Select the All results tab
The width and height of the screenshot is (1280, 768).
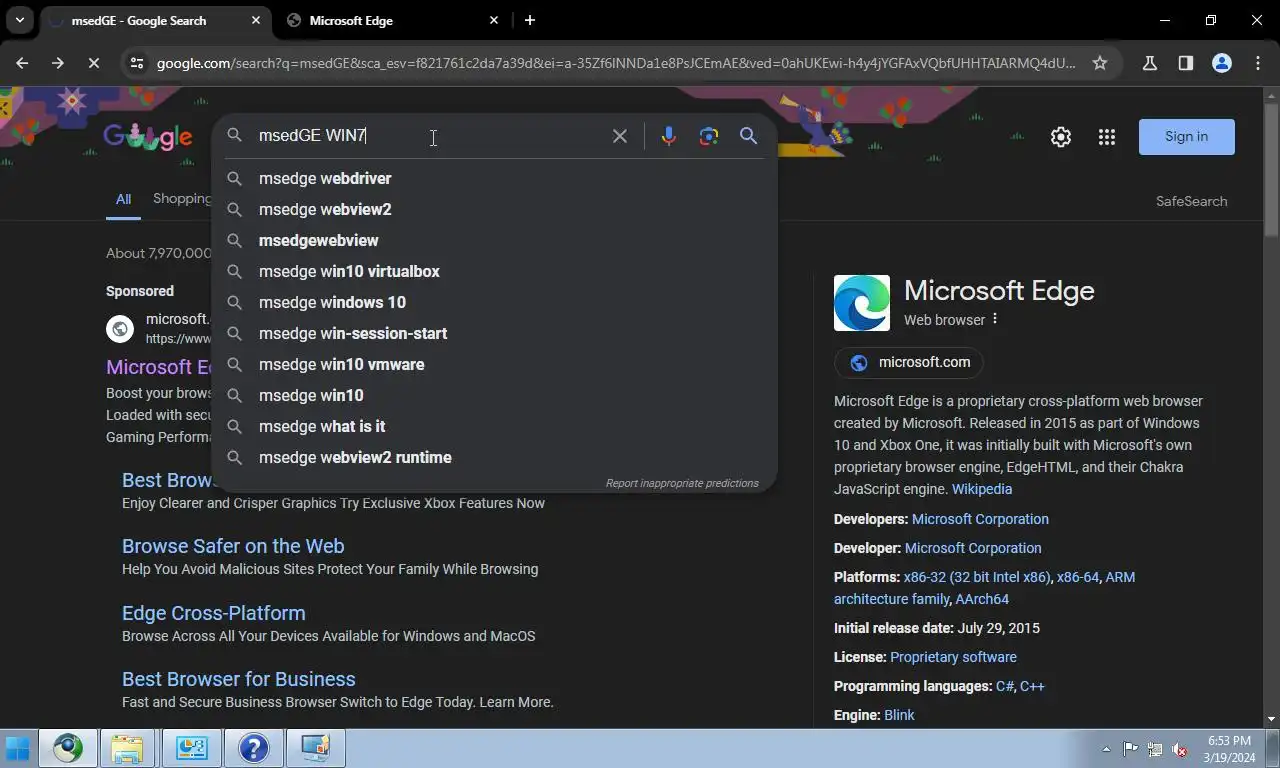(123, 199)
